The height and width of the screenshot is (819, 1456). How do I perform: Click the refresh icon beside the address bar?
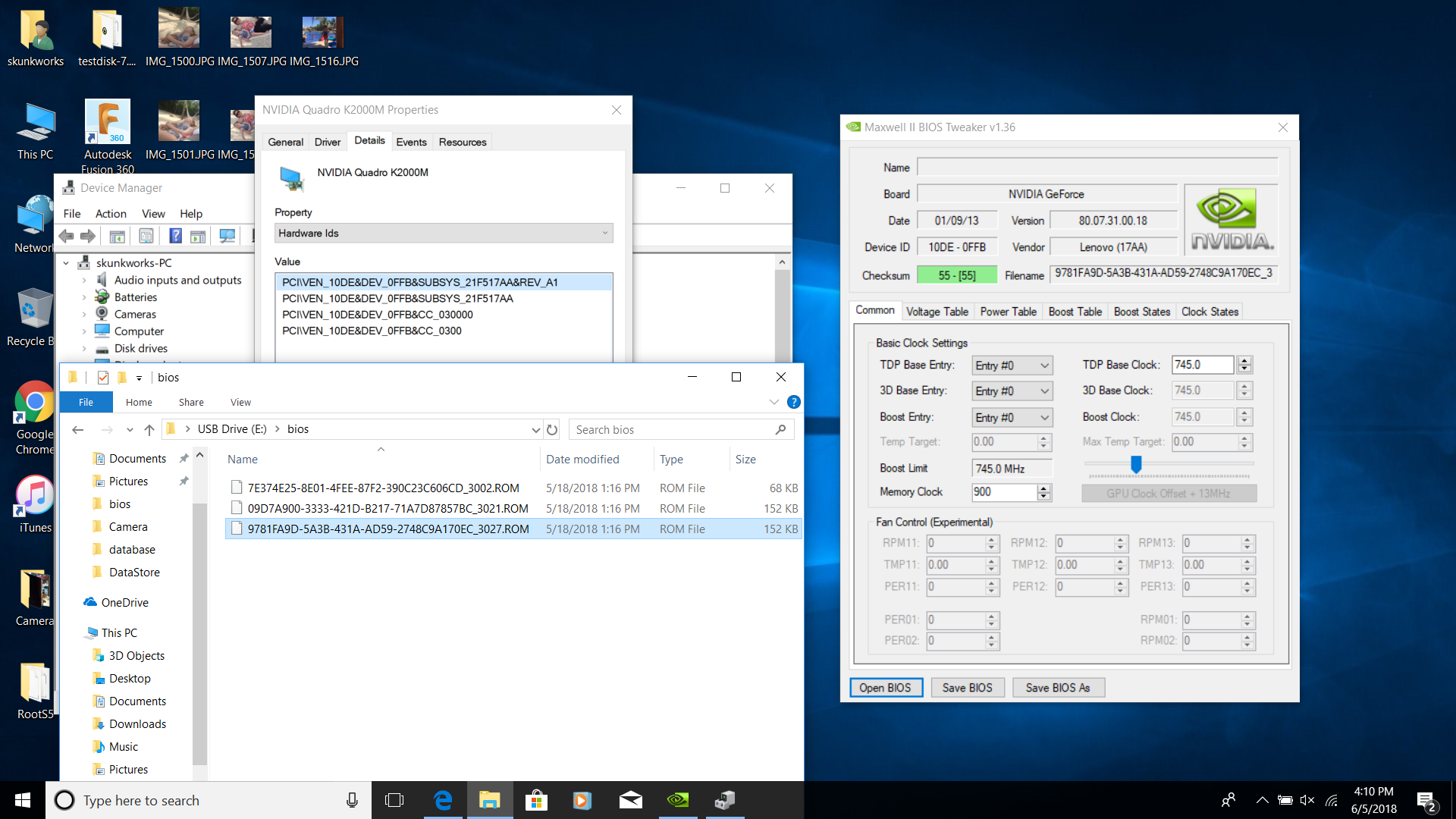(552, 430)
